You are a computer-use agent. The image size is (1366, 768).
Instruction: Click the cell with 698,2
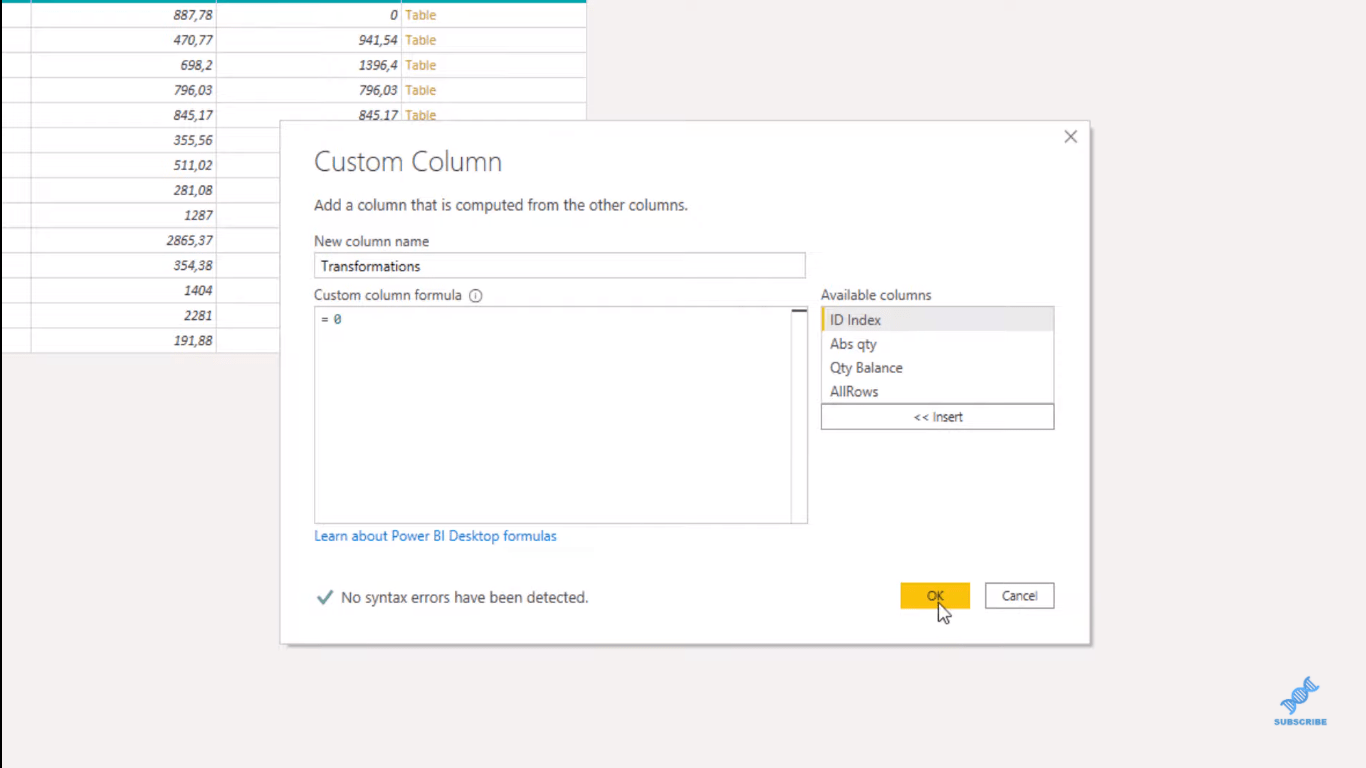[124, 65]
